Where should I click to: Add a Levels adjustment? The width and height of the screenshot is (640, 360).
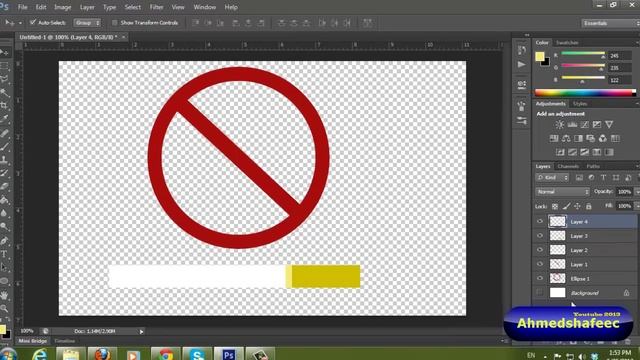(x=572, y=124)
